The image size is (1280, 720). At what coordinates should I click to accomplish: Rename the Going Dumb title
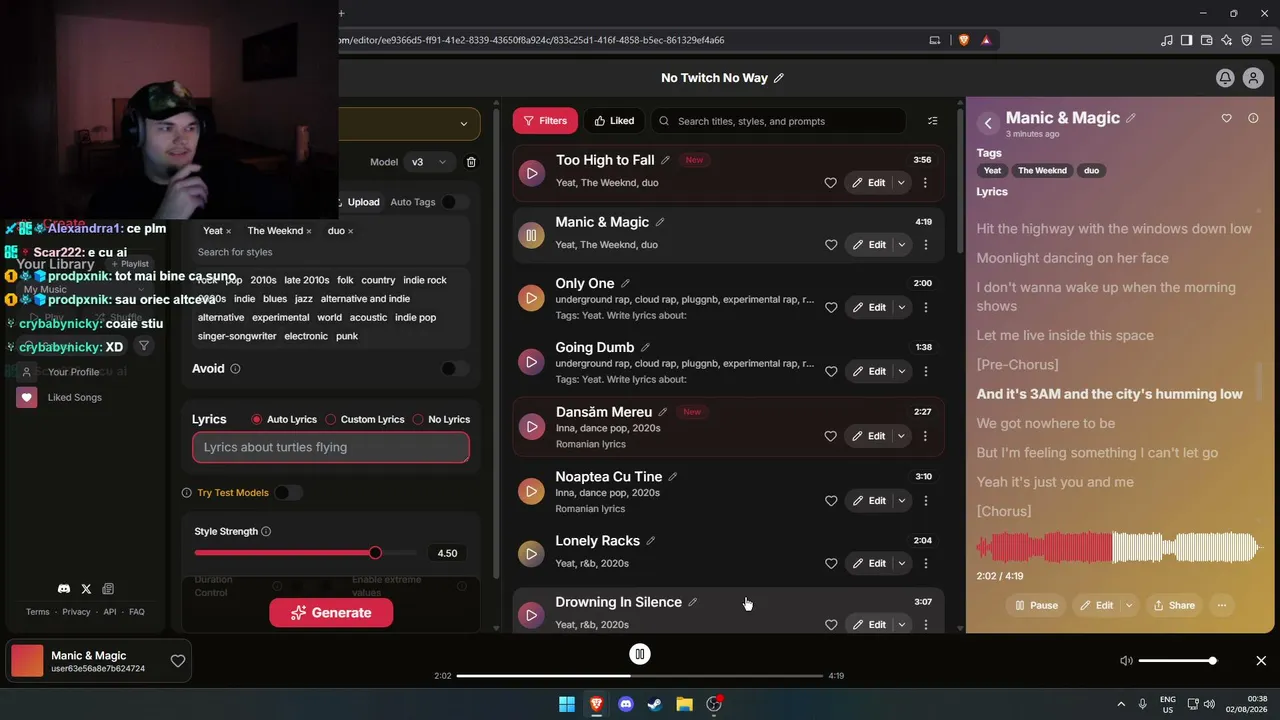click(645, 347)
